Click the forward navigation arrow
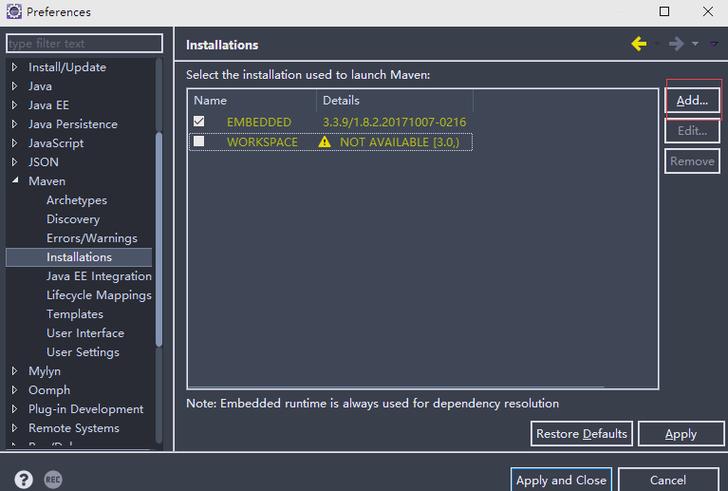The width and height of the screenshot is (728, 491). click(x=676, y=44)
